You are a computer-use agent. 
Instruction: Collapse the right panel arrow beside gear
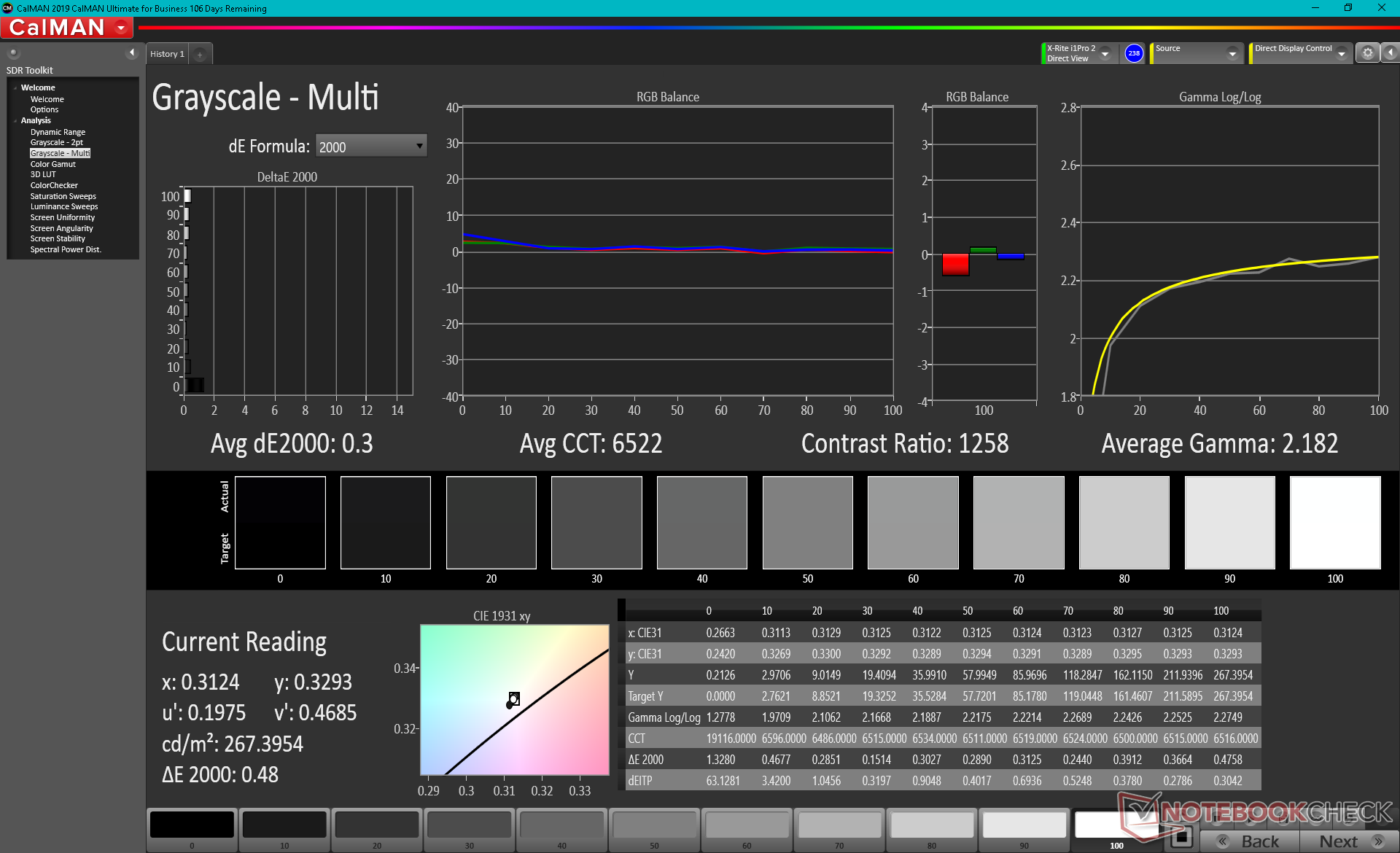[1390, 53]
